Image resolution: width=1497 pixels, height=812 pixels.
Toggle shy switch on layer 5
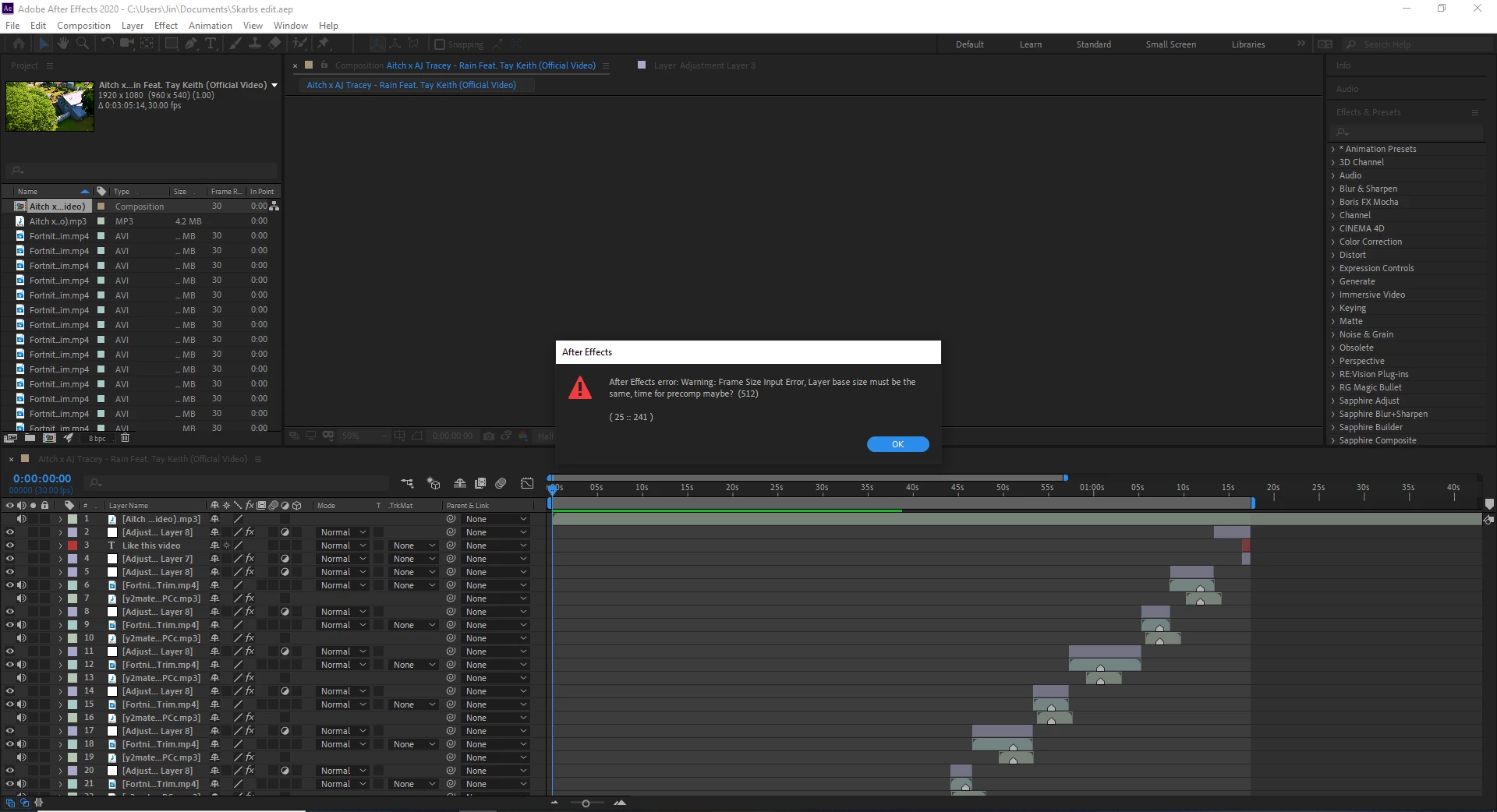coord(214,572)
